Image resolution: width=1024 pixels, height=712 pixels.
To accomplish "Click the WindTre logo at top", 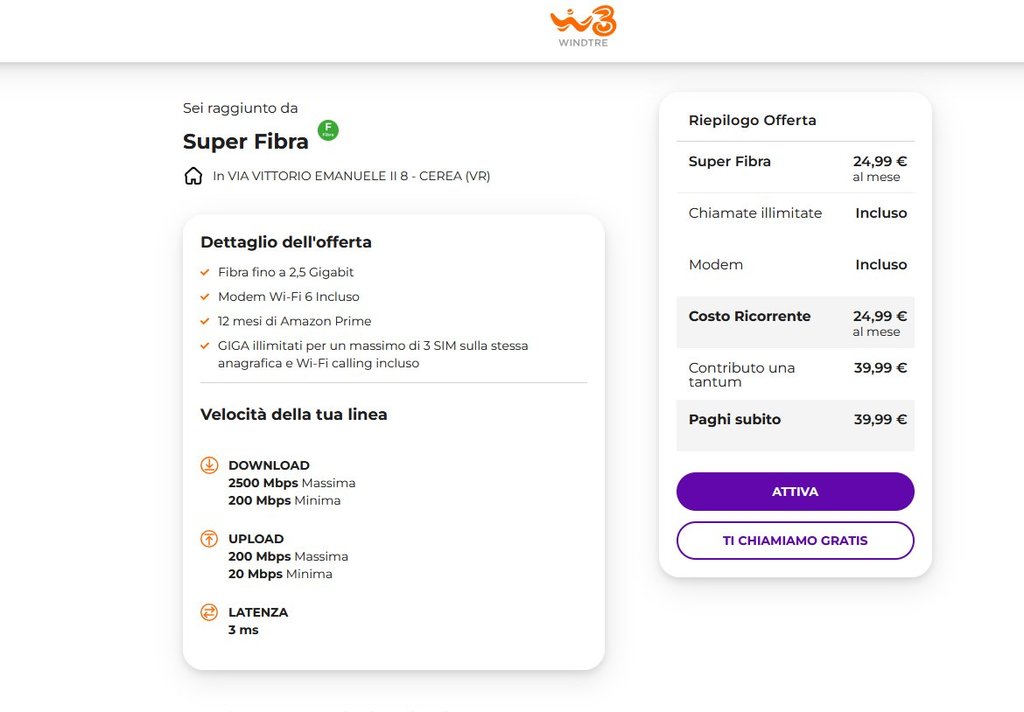I will [583, 27].
